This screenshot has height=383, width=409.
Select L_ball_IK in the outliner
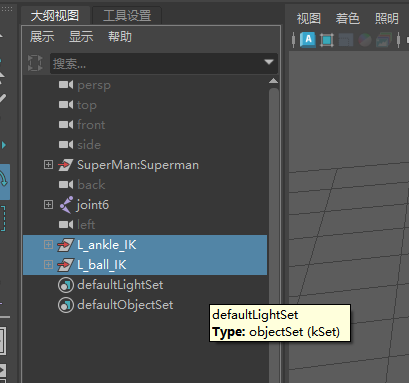[x=145, y=265]
